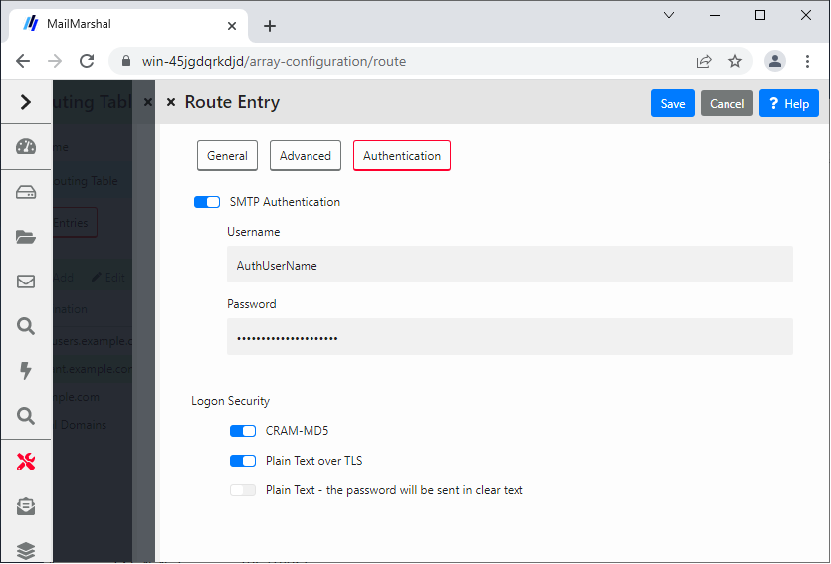Screen dimensions: 831x564
Task: Open Help for Route Entry
Action: point(789,103)
